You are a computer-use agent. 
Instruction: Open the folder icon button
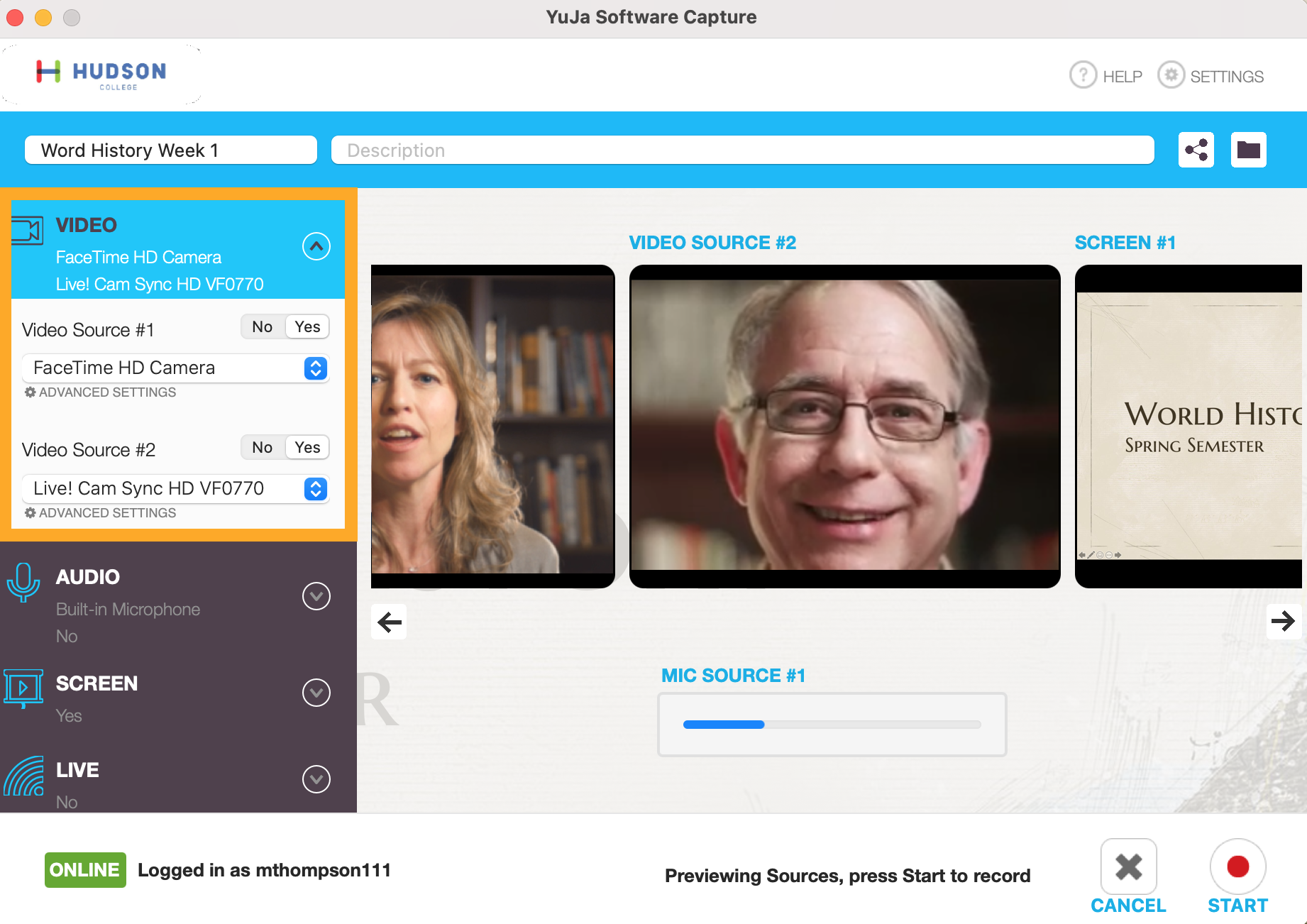tap(1249, 150)
